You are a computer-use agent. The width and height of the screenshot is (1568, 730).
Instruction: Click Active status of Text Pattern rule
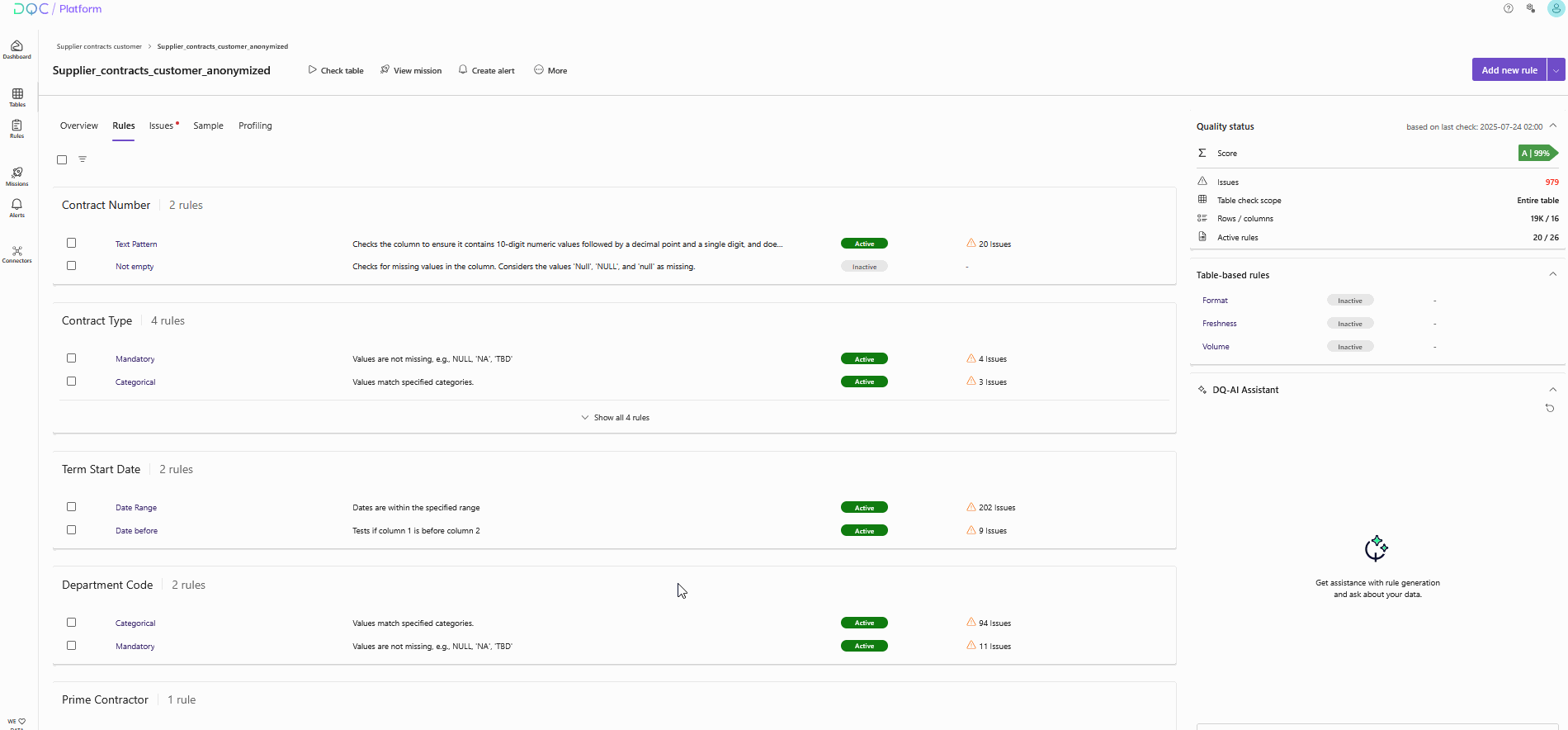tap(864, 244)
